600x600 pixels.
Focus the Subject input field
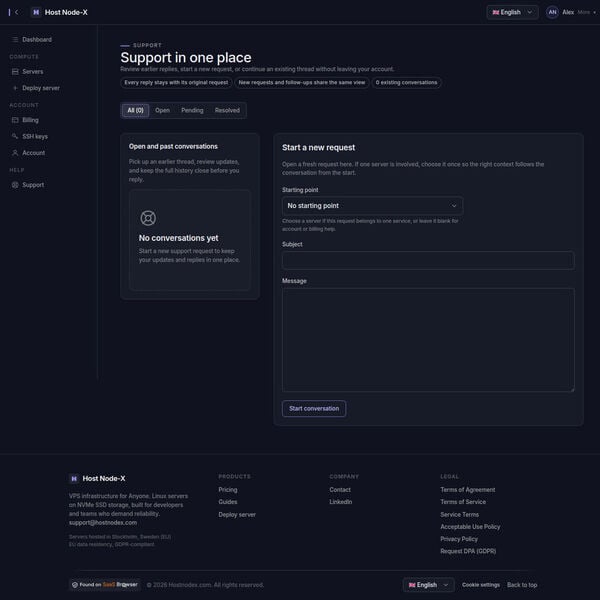pyautogui.click(x=428, y=260)
